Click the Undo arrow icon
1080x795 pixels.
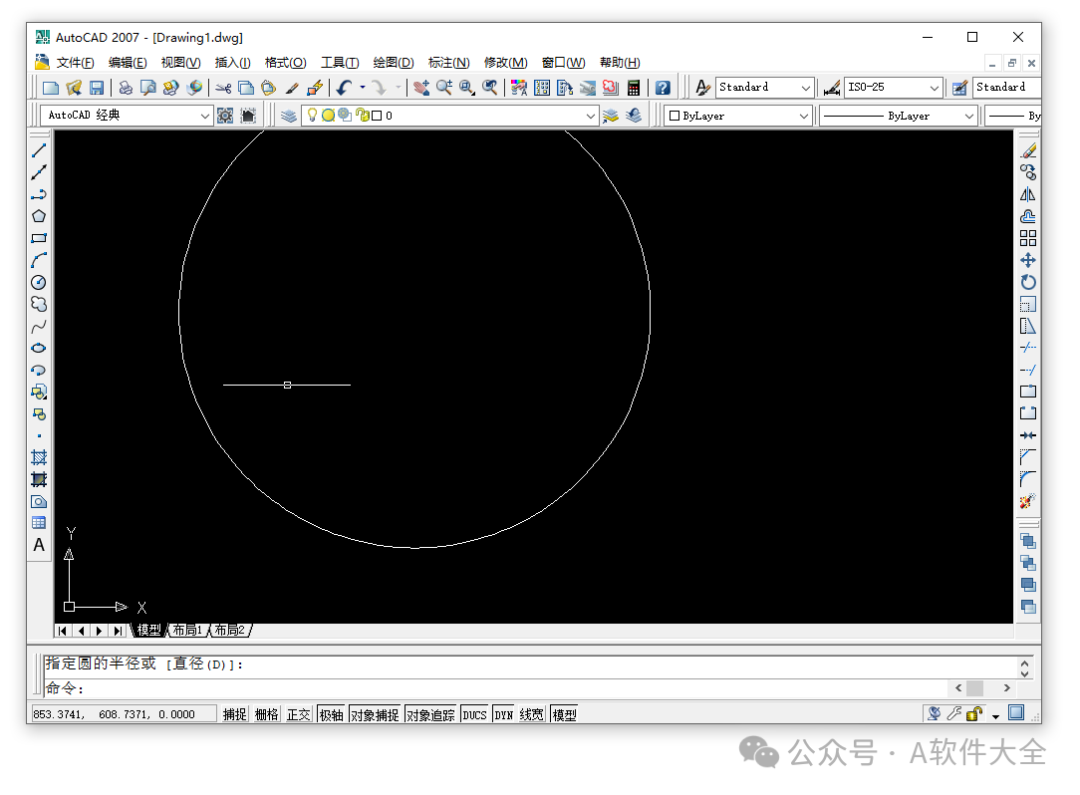344,87
